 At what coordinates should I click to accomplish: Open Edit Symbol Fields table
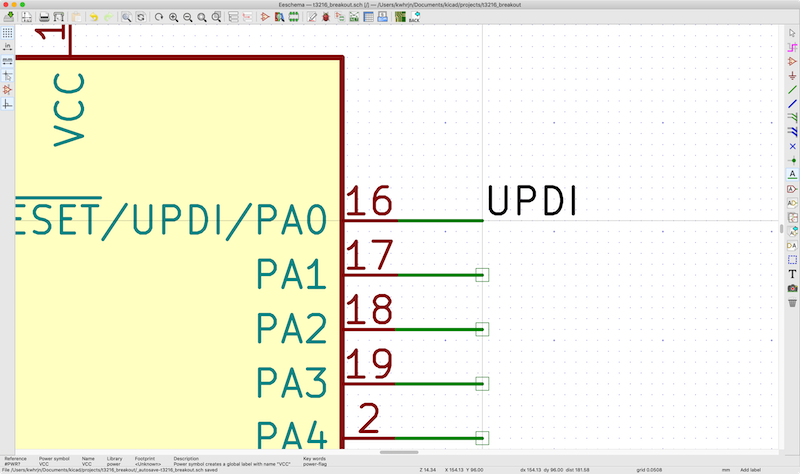pyautogui.click(x=368, y=17)
